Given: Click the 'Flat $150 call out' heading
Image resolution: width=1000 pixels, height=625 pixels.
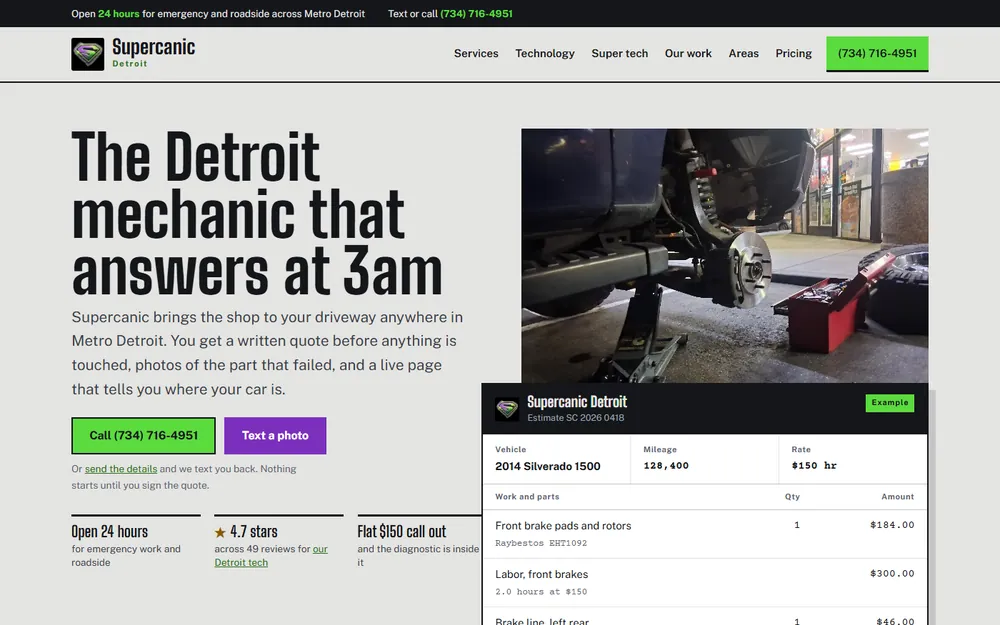Looking at the screenshot, I should coord(401,531).
